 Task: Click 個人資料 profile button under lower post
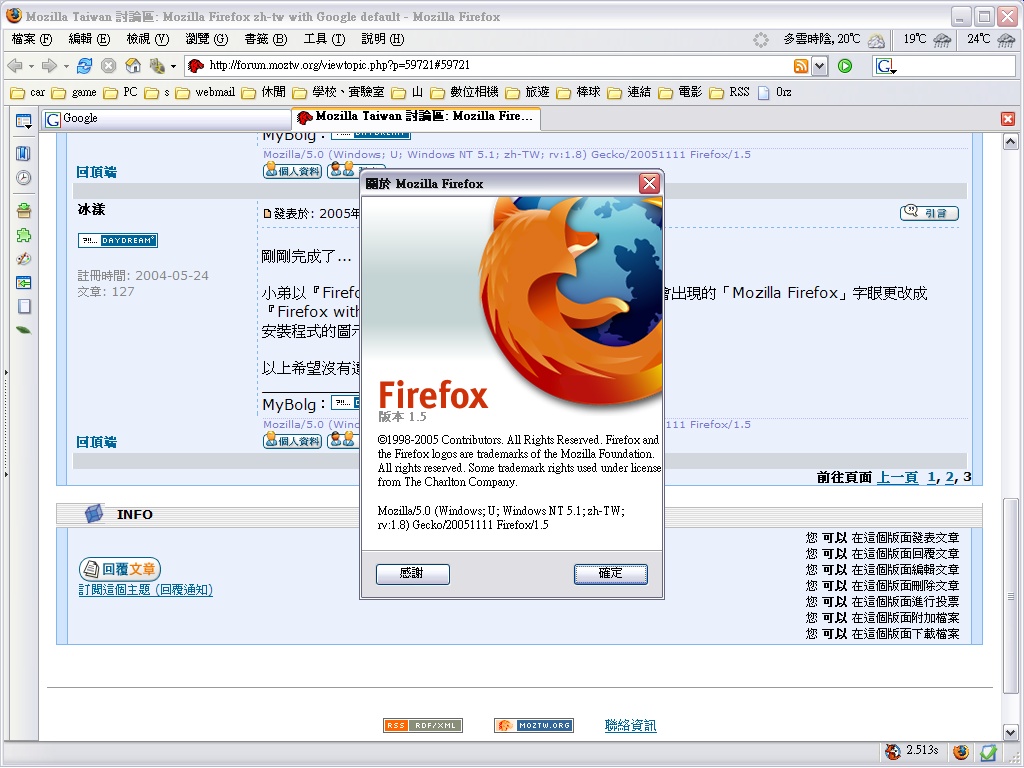[292, 441]
